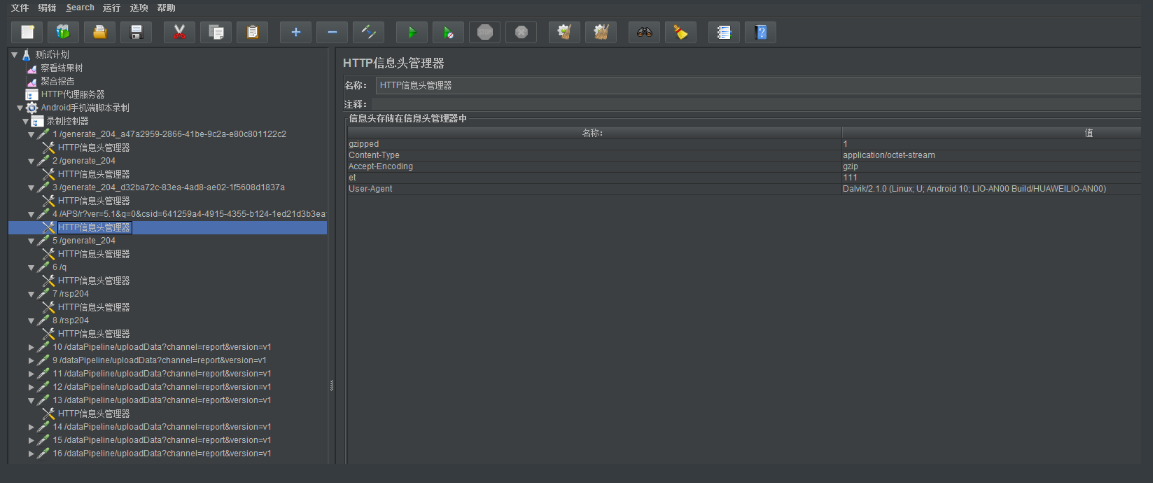The image size is (1153, 483).
Task: Select request 2 /generate_204 in tree
Action: click(x=84, y=160)
